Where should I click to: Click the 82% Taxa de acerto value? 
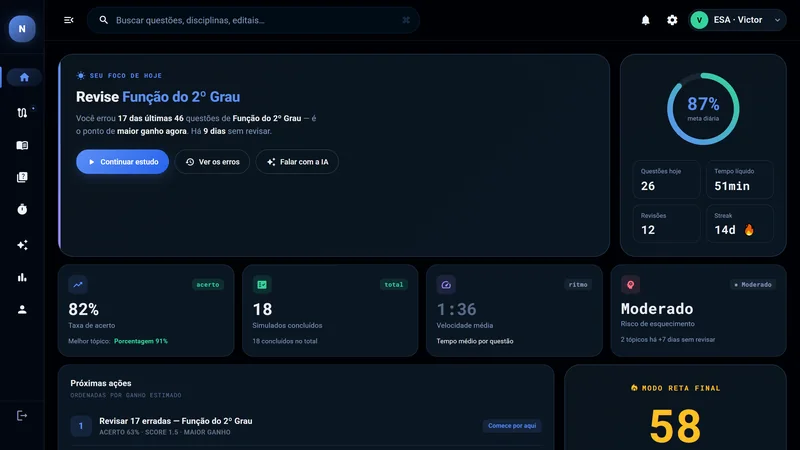pyautogui.click(x=84, y=309)
